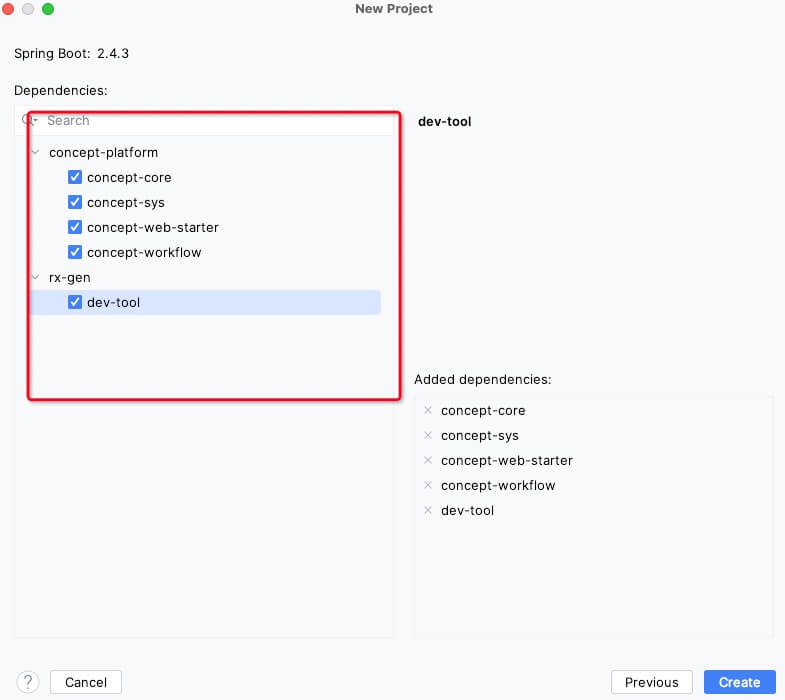Click concept-sys text in Added dependencies

(480, 436)
